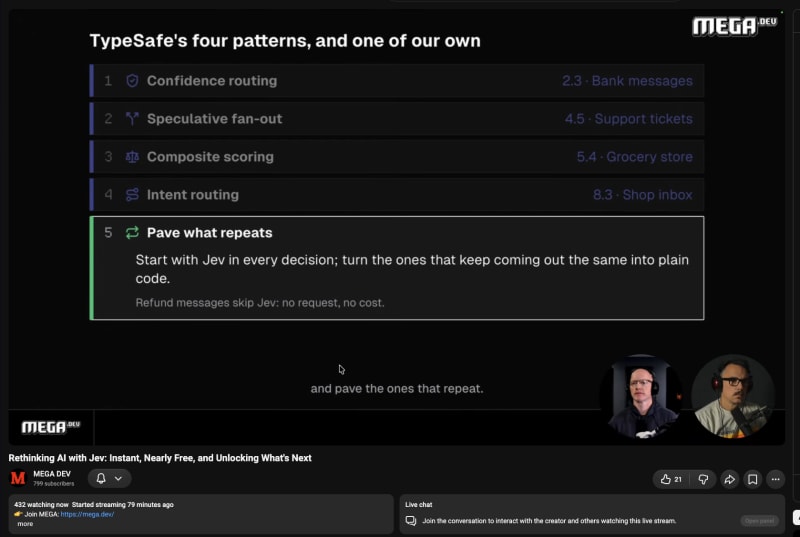
Task: Click the '4.5 · Support tickets' reference
Action: [x=629, y=119]
